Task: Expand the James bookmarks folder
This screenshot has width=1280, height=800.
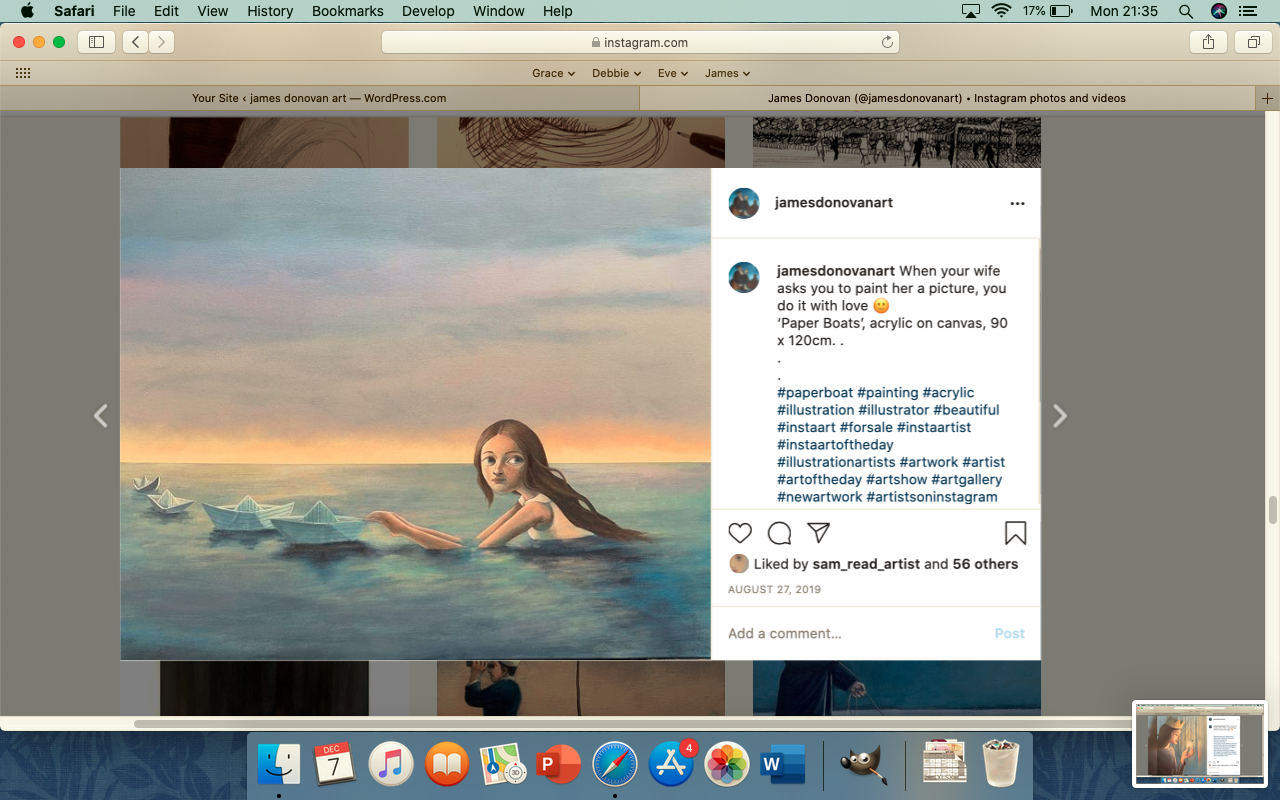Action: (x=727, y=73)
